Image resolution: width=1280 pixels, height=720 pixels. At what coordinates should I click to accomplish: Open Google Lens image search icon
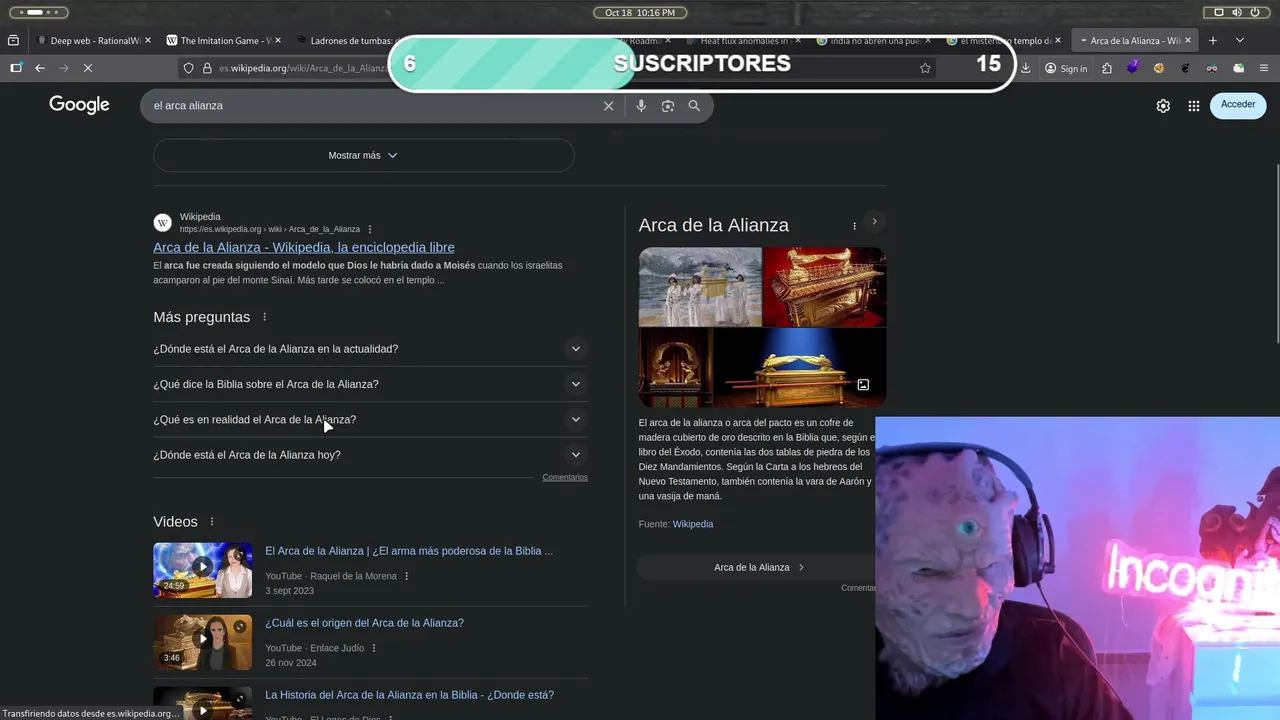(668, 106)
